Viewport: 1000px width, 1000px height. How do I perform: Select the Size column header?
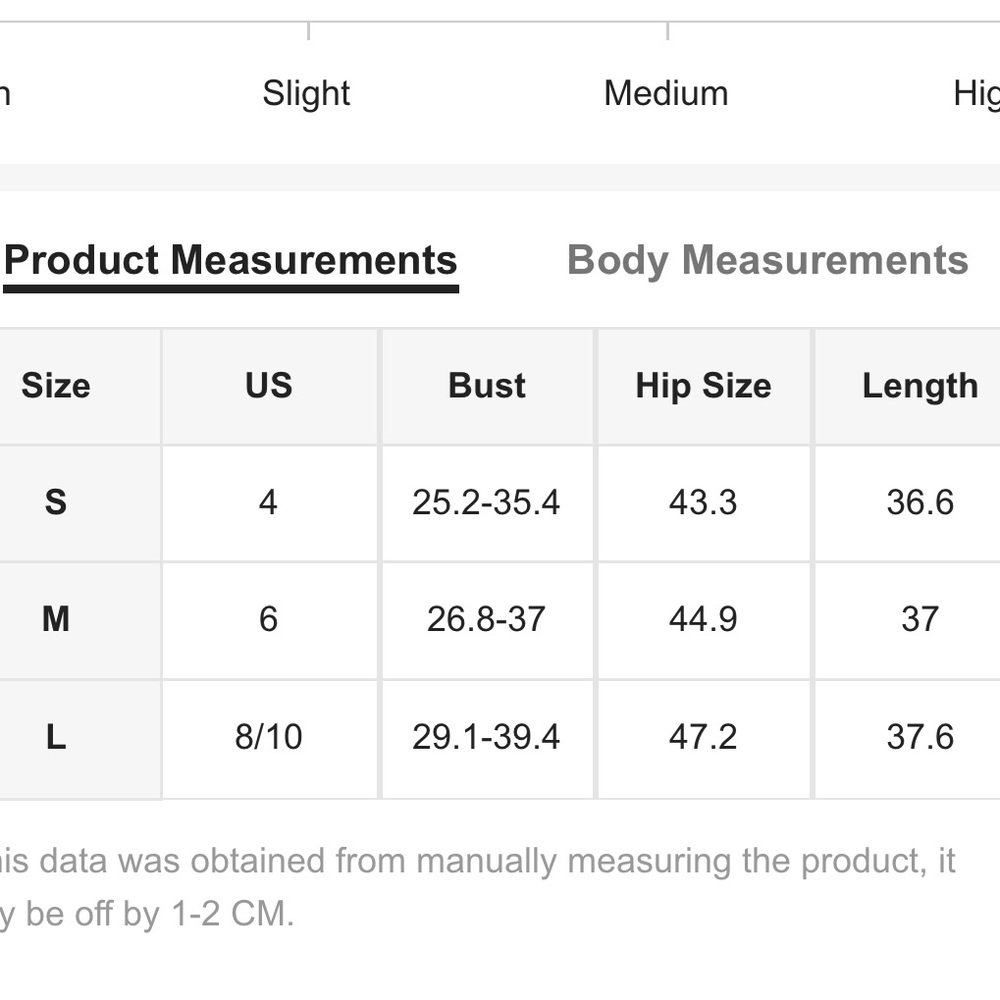point(56,386)
